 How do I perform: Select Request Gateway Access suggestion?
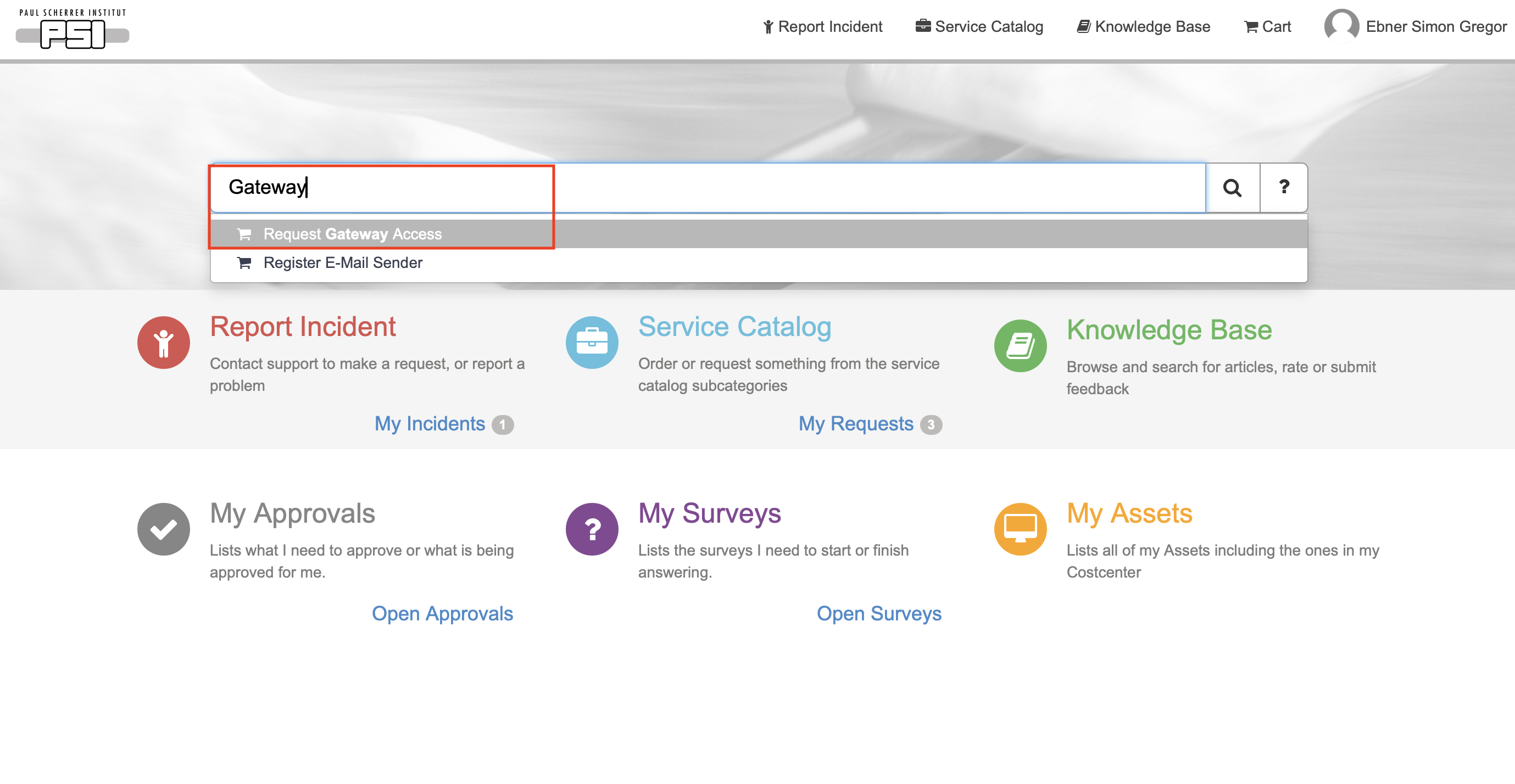point(759,234)
